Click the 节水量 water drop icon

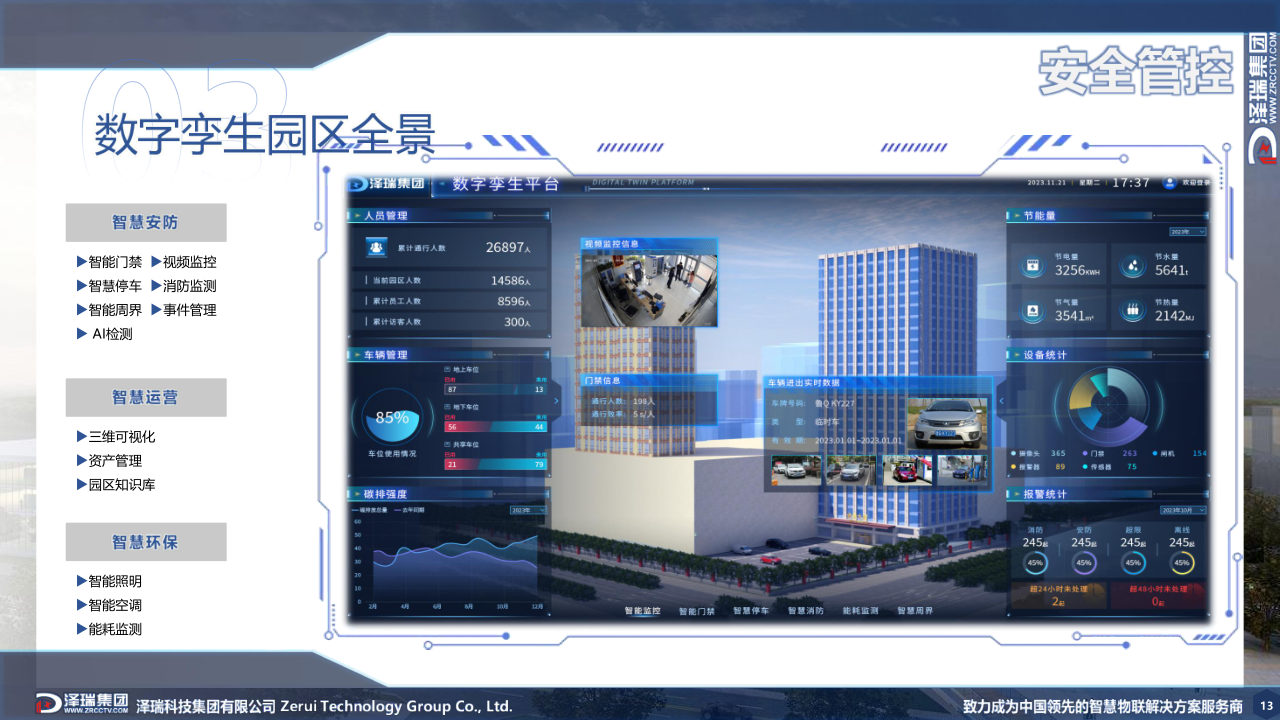(1132, 267)
